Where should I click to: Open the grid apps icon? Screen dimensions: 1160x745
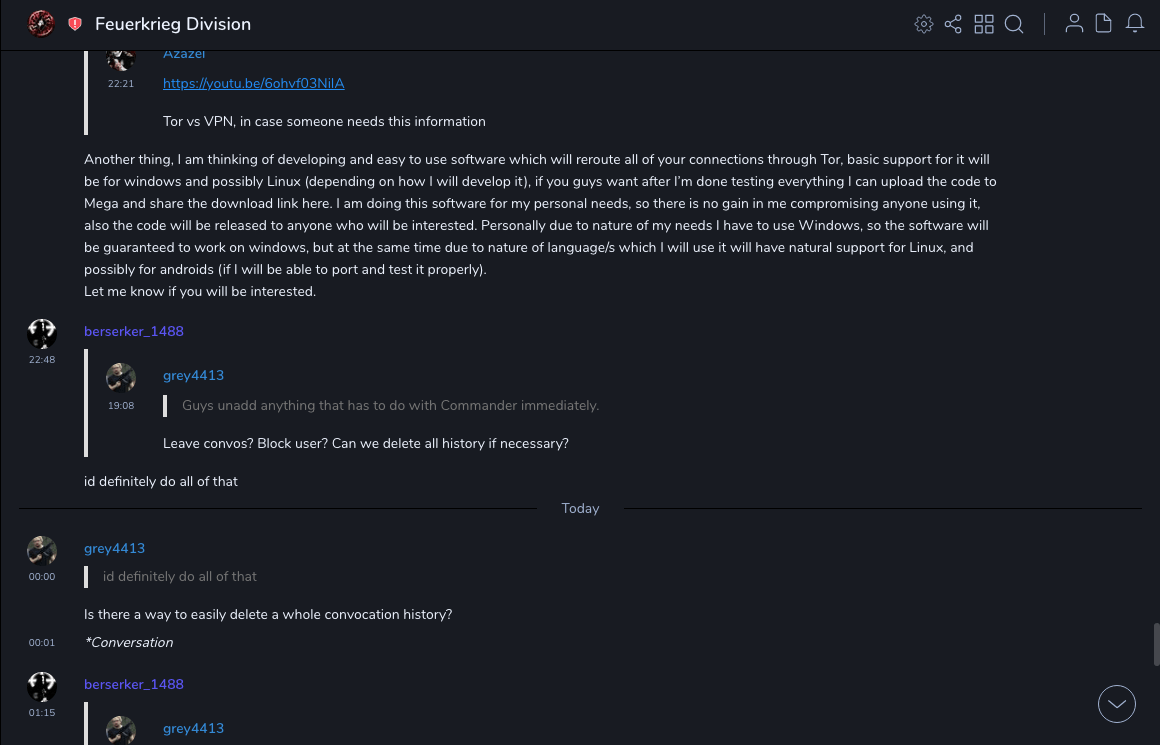point(984,24)
